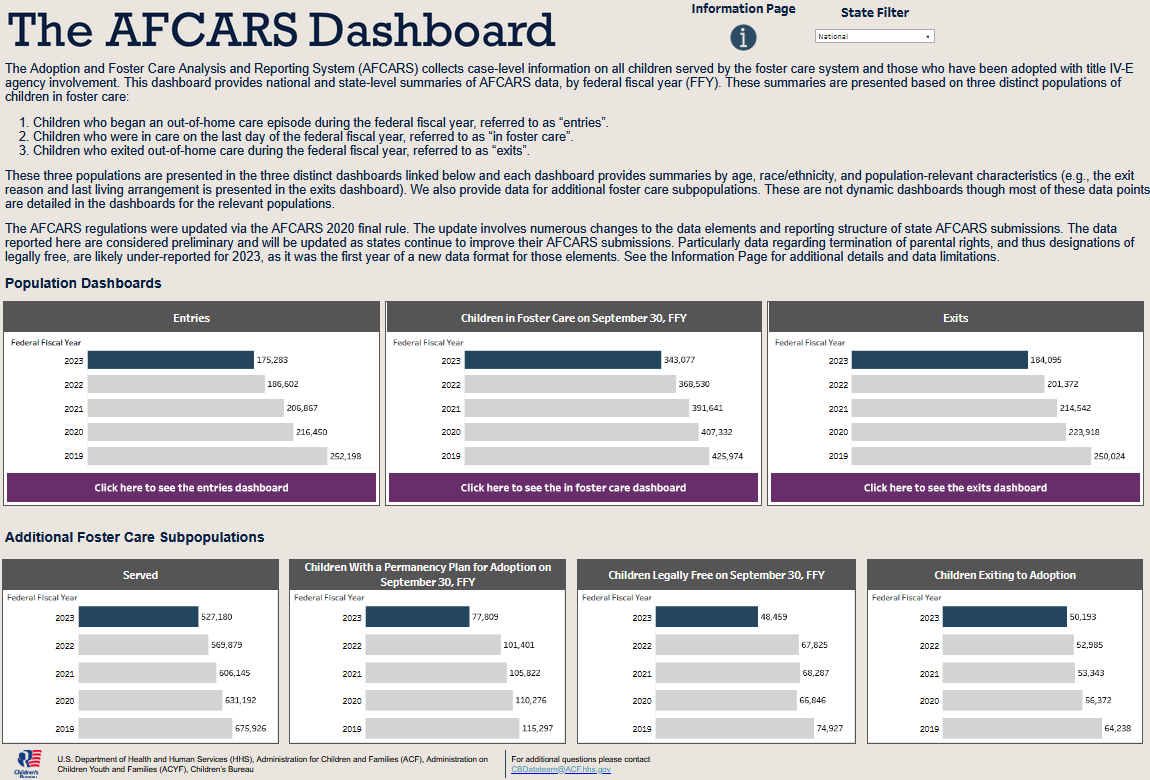
Task: Click here to see the entries dashboard
Action: pos(191,488)
